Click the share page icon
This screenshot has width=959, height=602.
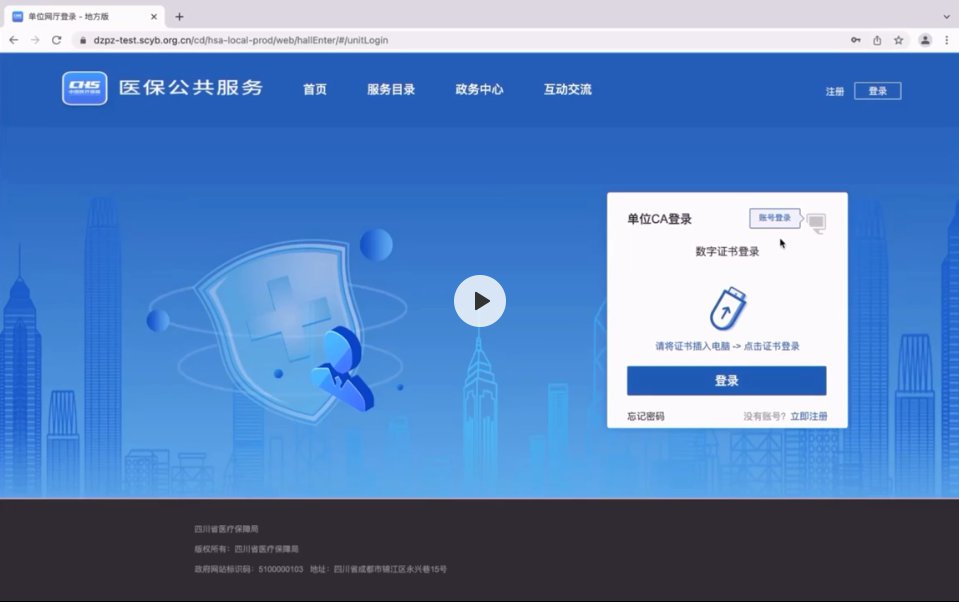pos(877,40)
